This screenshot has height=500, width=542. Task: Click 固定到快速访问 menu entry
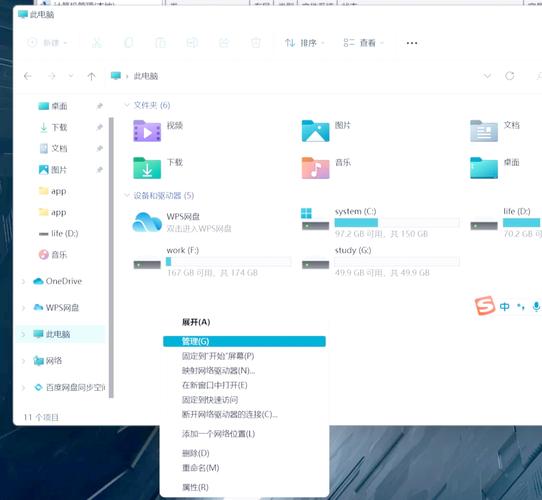click(x=210, y=400)
